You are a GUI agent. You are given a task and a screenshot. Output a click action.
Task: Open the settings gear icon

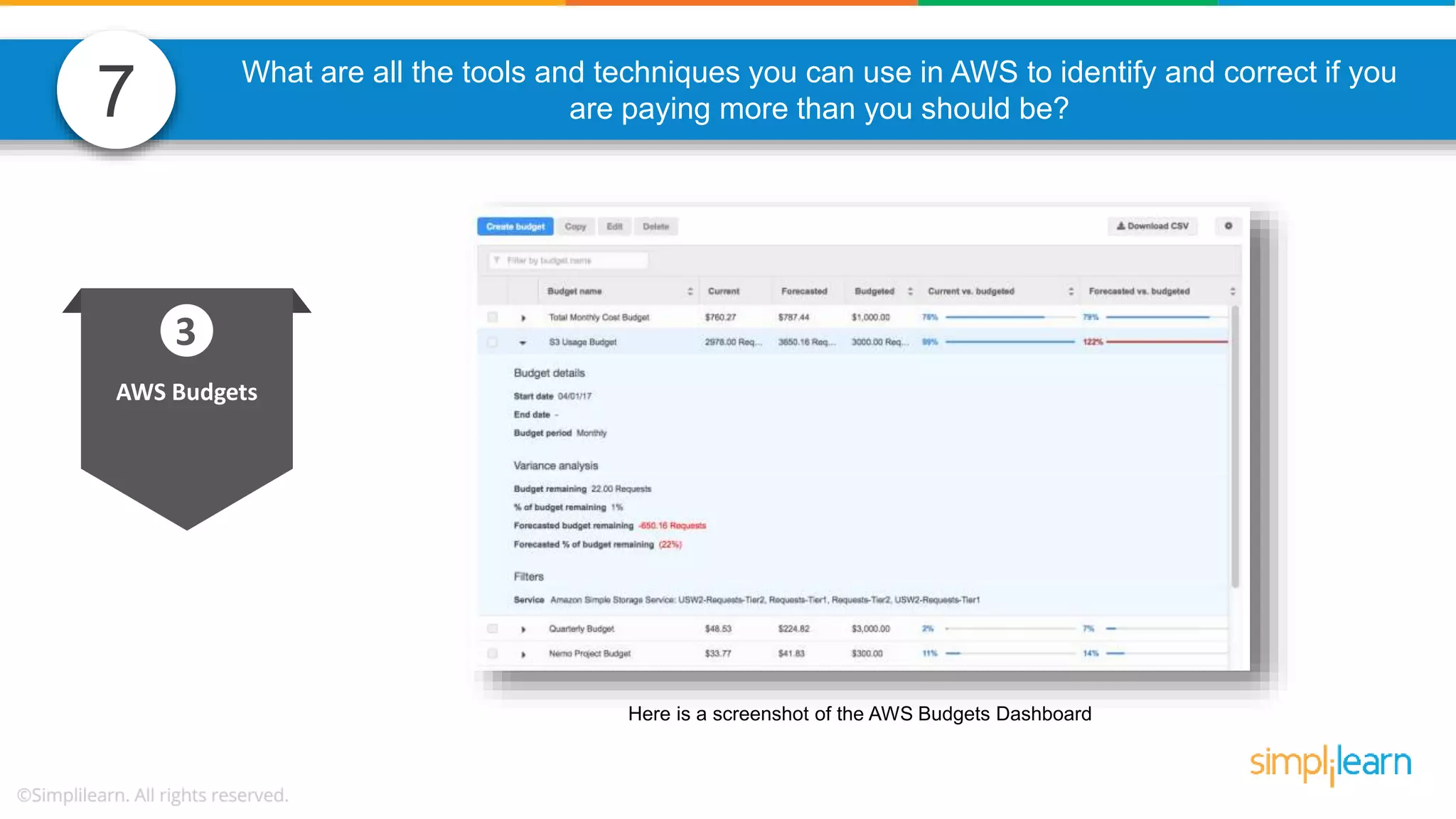click(1228, 226)
